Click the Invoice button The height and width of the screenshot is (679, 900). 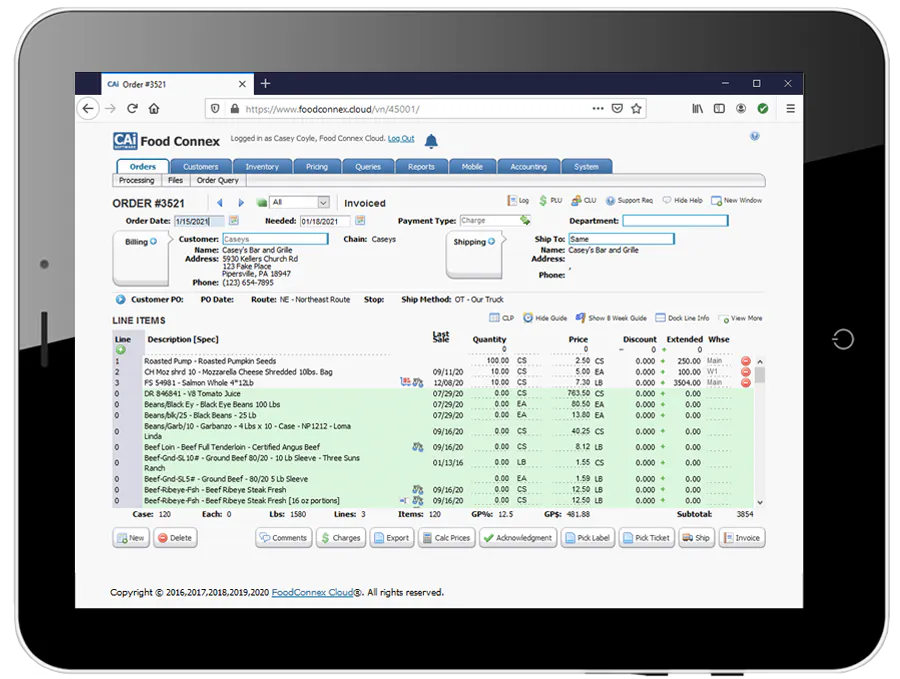742,538
